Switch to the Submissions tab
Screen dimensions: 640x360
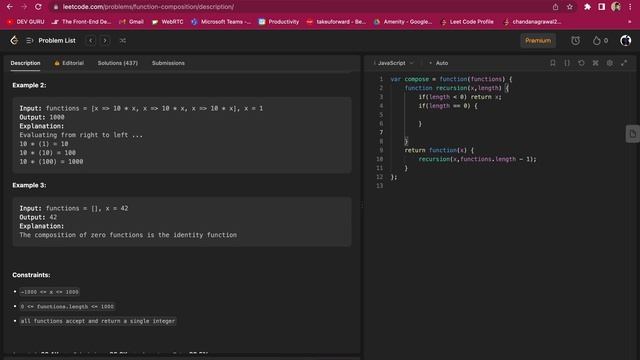click(168, 63)
